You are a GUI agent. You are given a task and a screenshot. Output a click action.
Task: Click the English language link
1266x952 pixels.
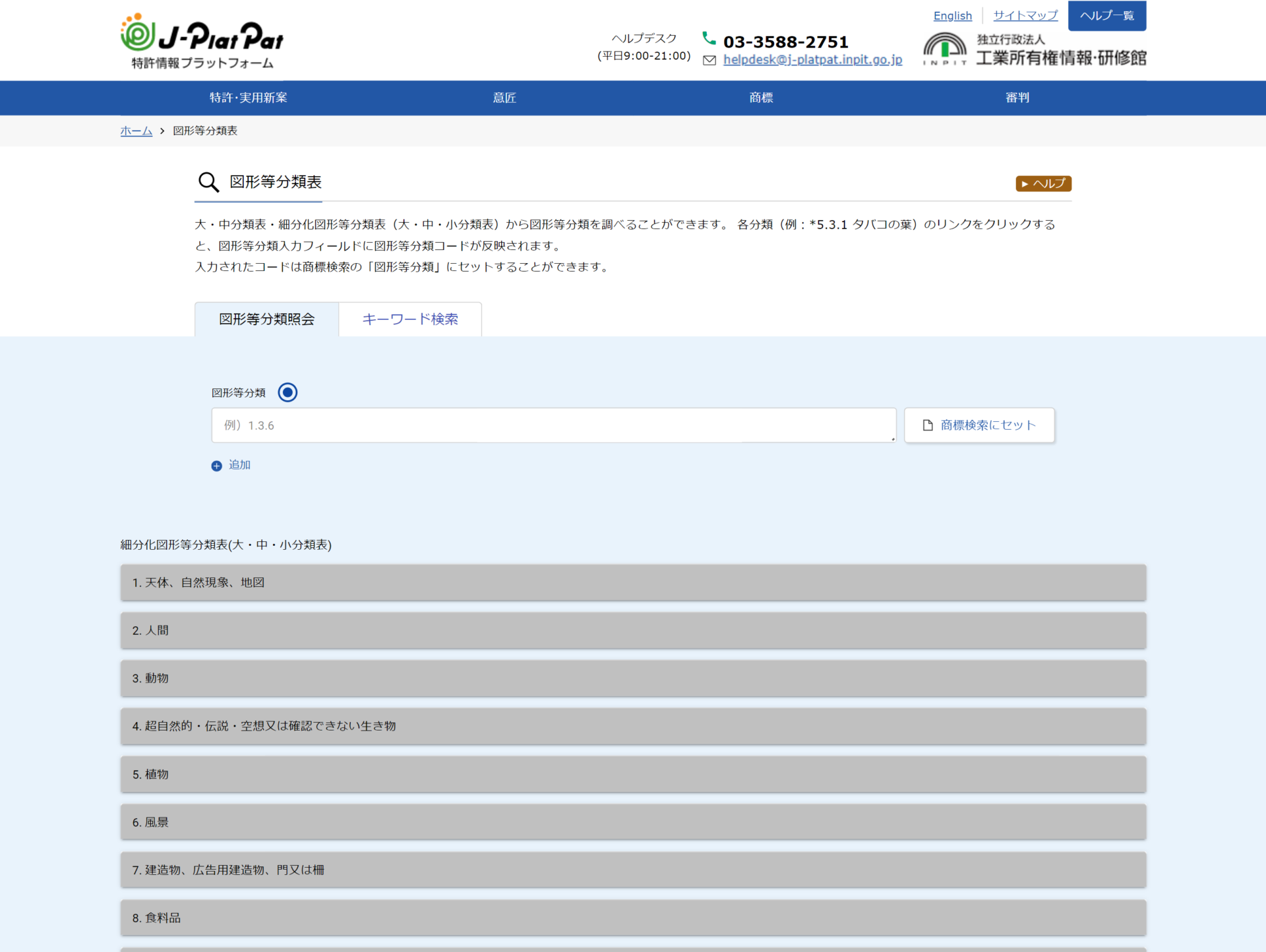tap(952, 15)
